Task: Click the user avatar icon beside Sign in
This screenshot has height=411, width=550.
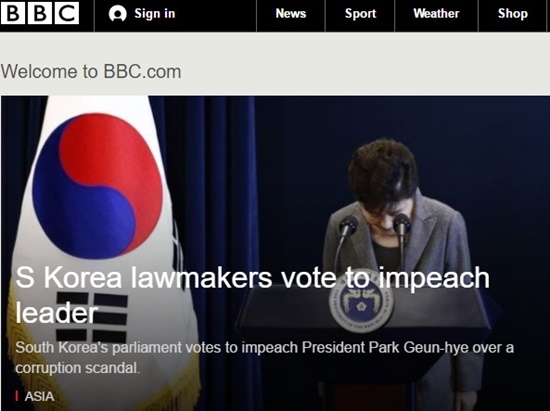Action: 118,14
